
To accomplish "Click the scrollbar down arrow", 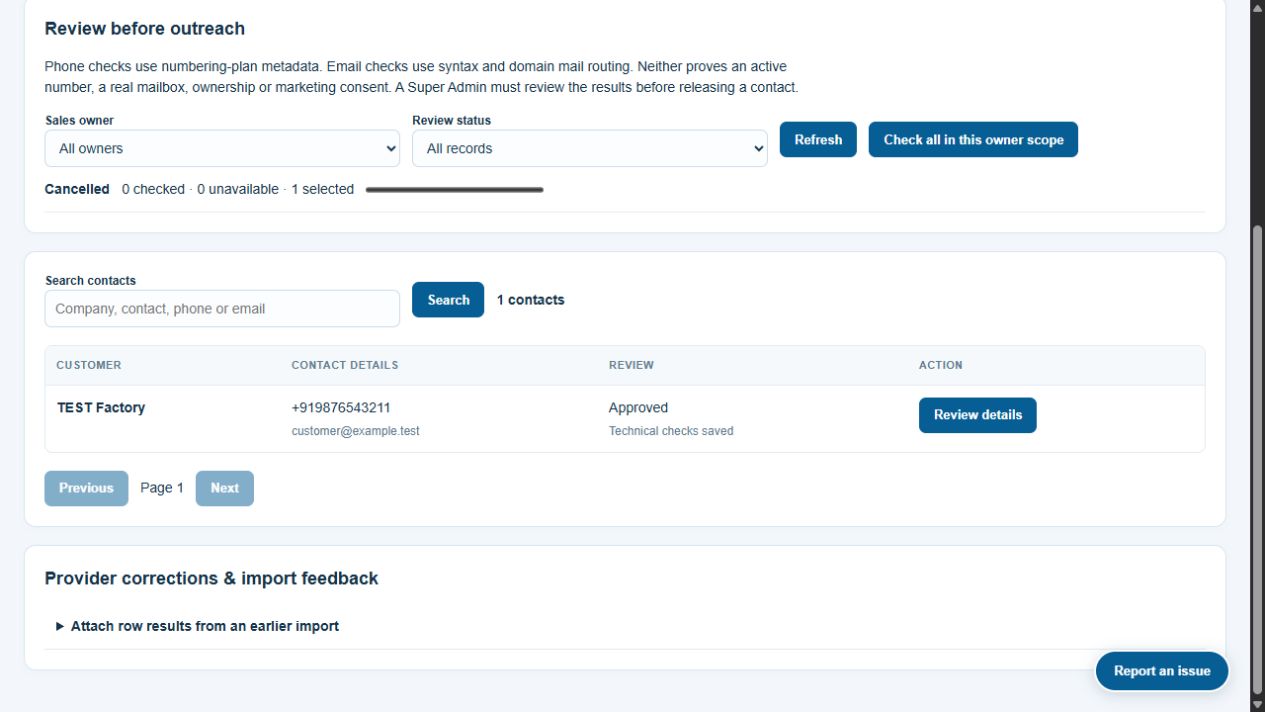I will pyautogui.click(x=1258, y=705).
